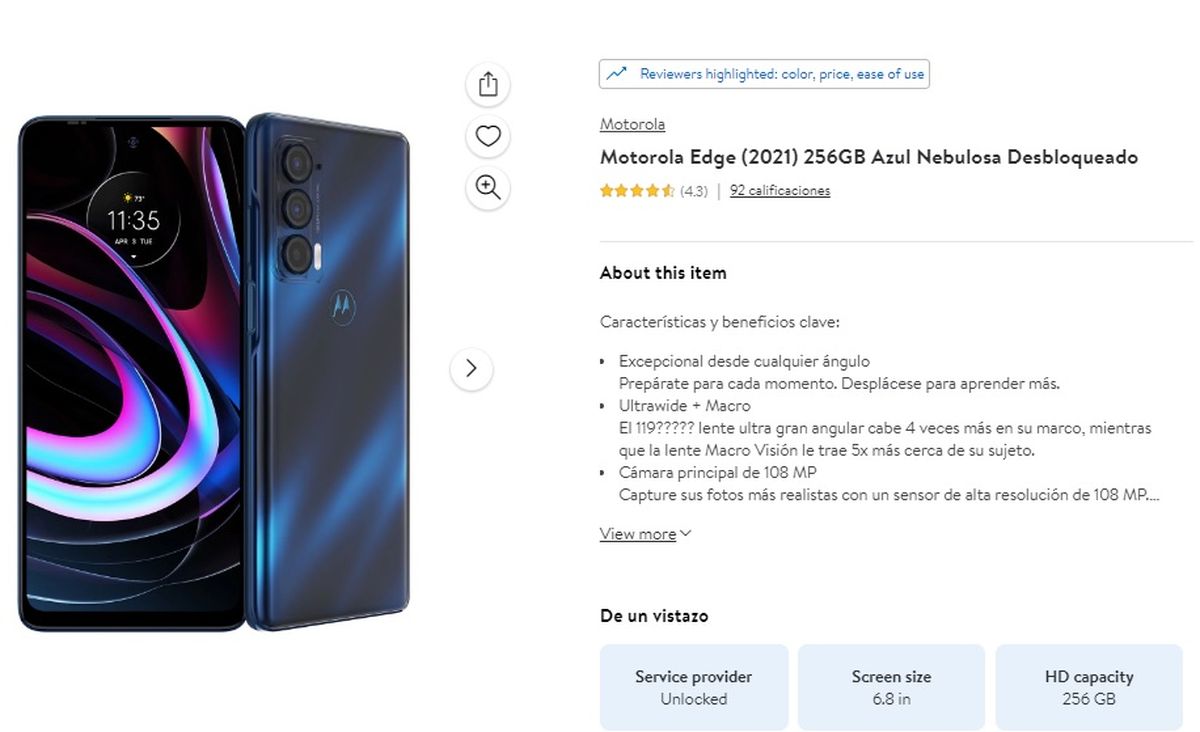Image resolution: width=1200 pixels, height=732 pixels.
Task: Click the star rating icons
Action: (x=637, y=191)
